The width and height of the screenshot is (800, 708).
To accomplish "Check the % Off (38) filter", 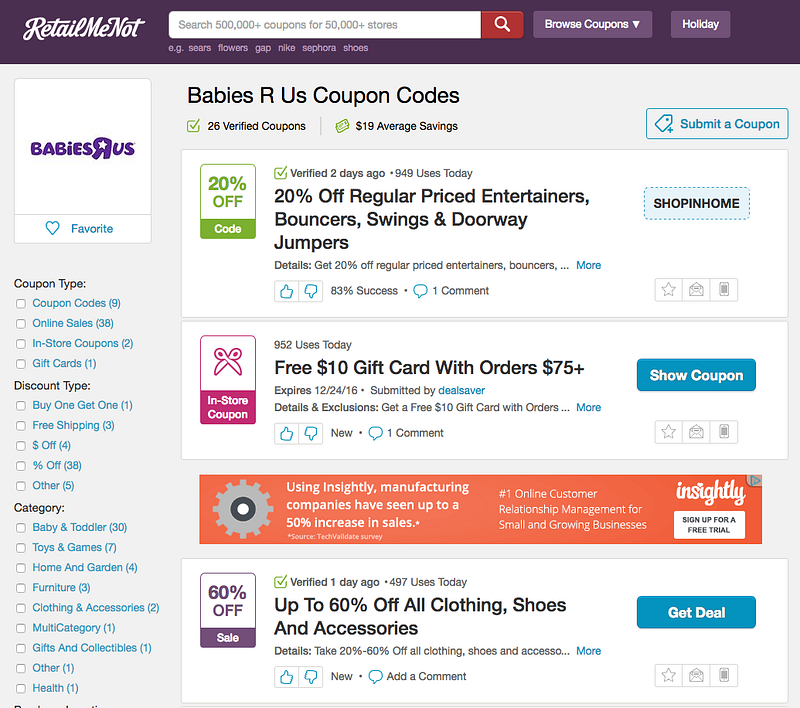I will point(21,466).
